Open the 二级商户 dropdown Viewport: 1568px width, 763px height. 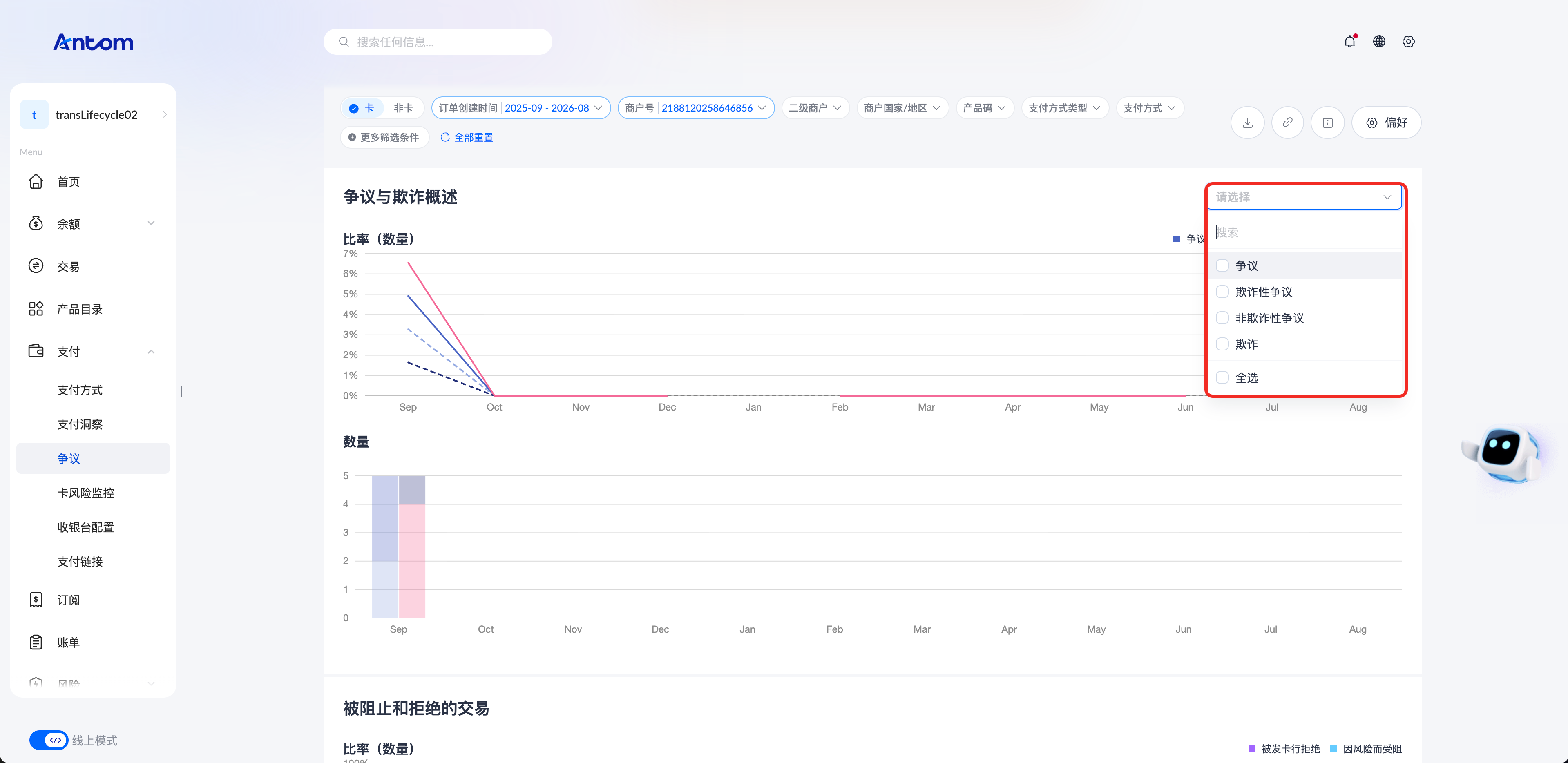click(815, 108)
